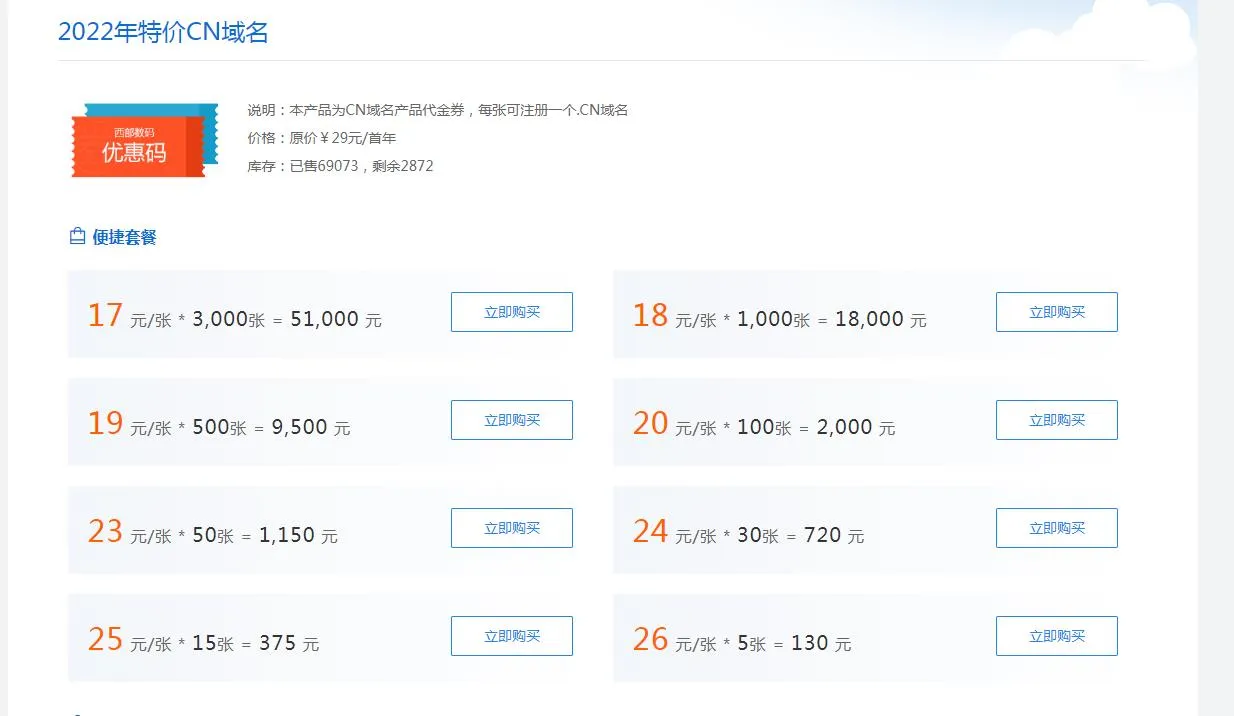Click the 51,000 元 total price
Viewport: 1234px width, 716px height.
tap(336, 319)
